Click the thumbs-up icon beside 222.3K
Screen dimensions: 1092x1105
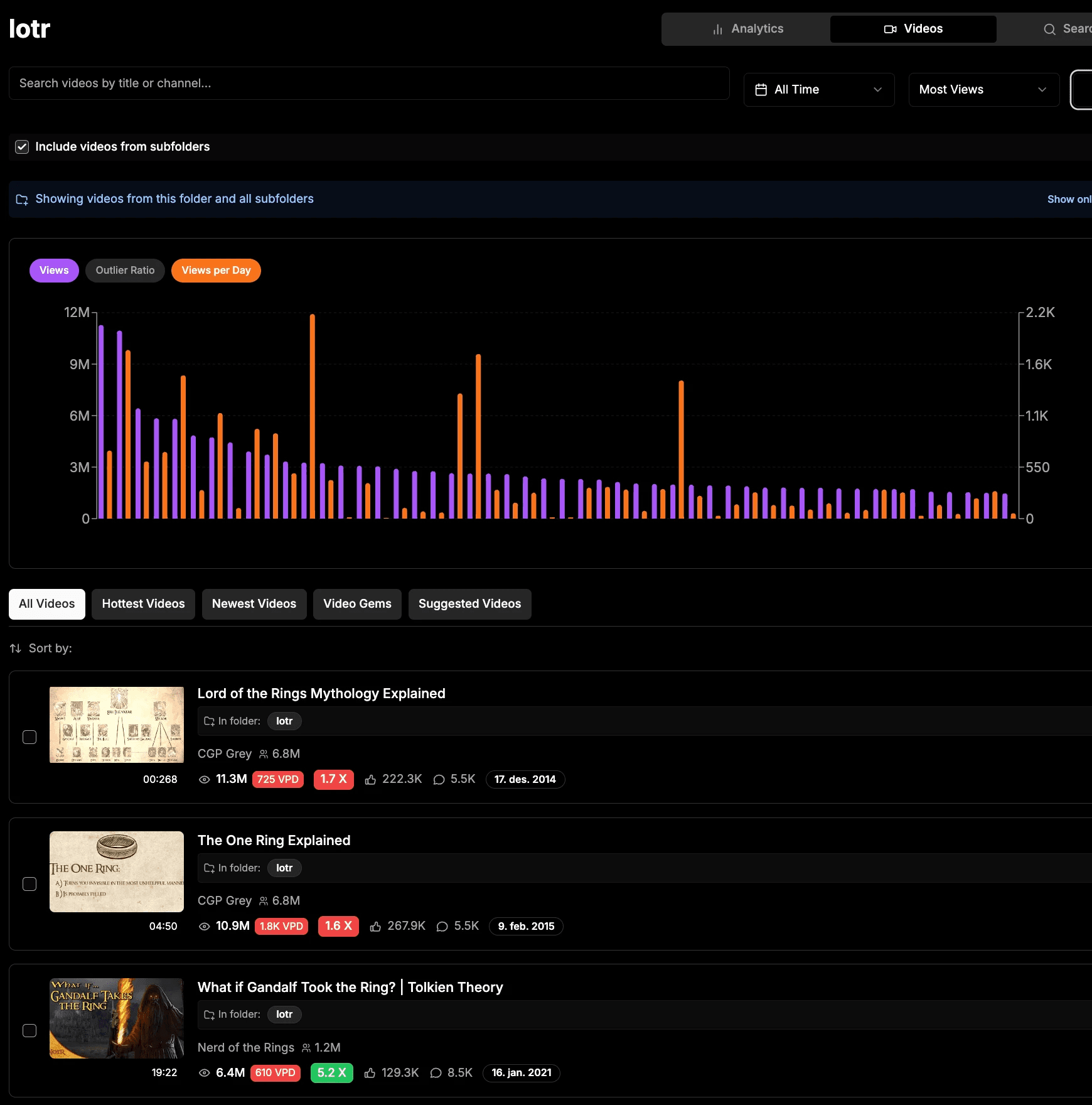[370, 780]
